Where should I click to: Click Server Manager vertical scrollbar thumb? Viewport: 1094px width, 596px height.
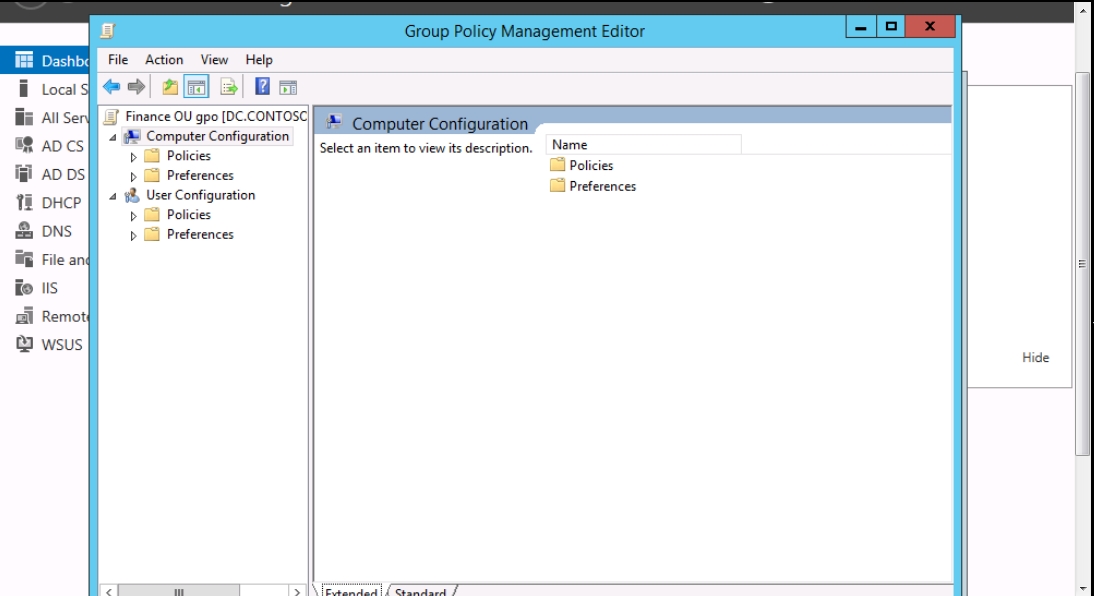tap(1082, 264)
